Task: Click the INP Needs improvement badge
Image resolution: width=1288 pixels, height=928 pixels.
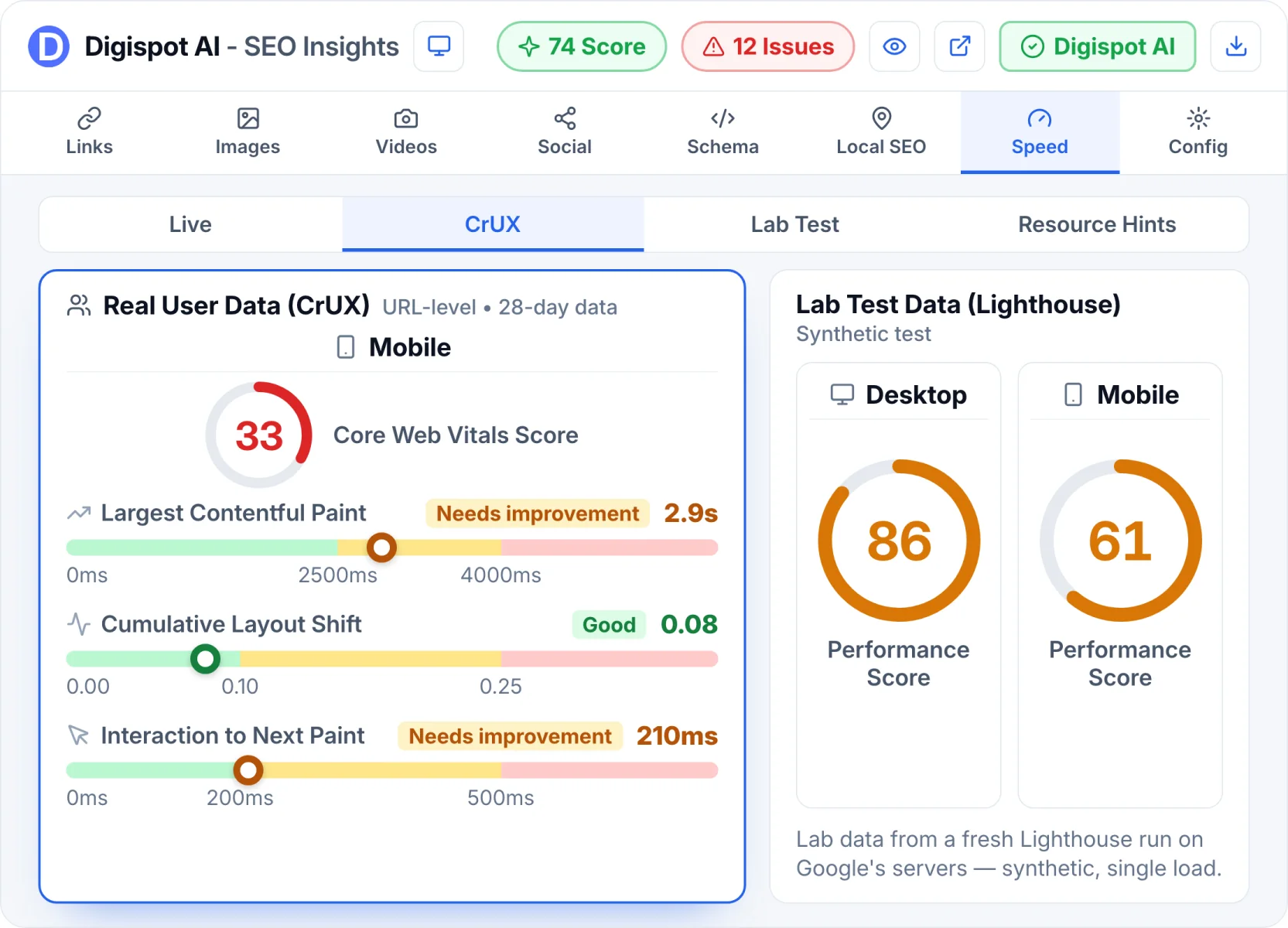Action: [511, 736]
